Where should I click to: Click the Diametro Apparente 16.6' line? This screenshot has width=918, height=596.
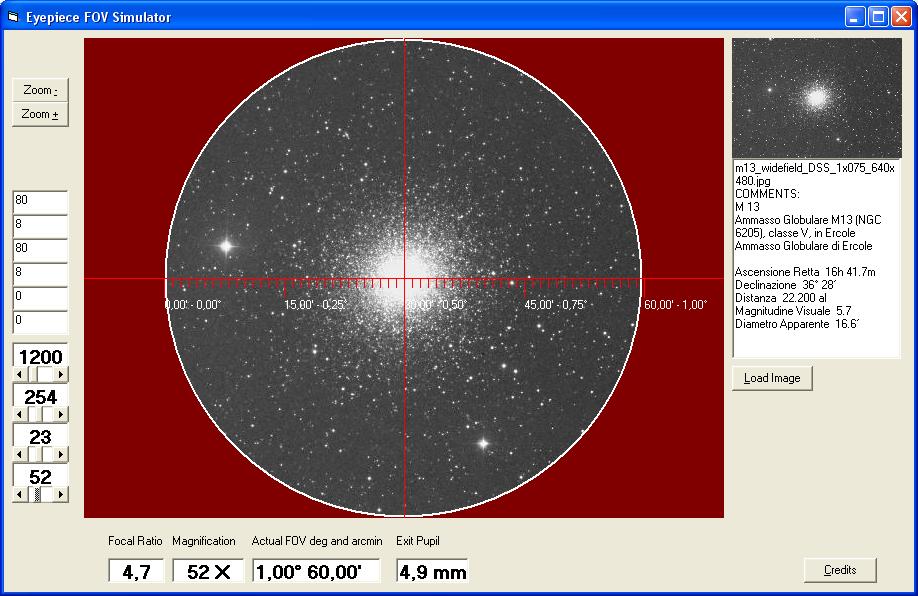(797, 324)
